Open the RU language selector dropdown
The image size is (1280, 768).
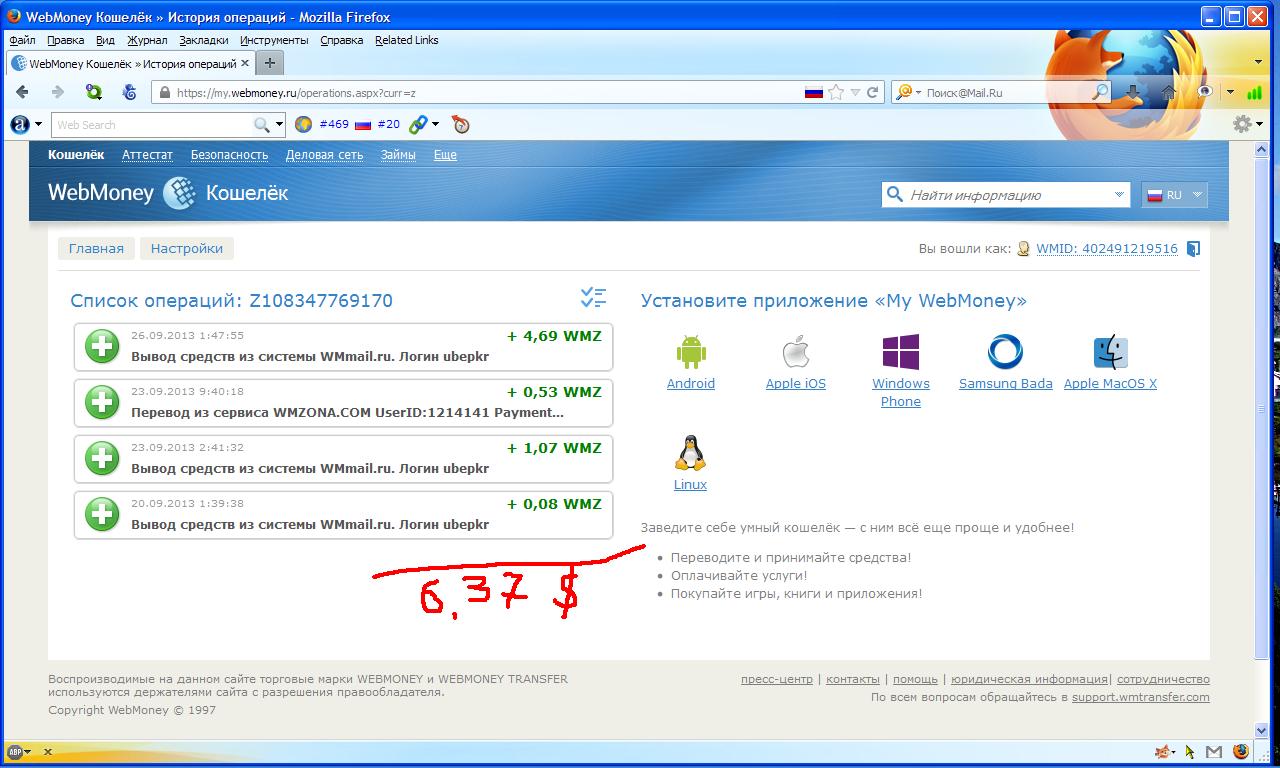click(1175, 195)
